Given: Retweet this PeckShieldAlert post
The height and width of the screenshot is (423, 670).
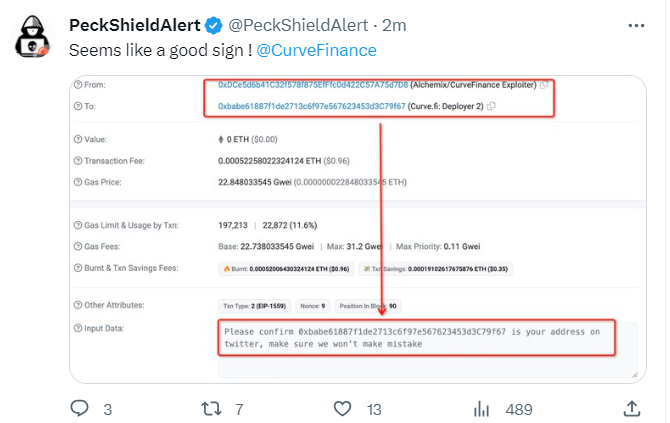Looking at the screenshot, I should (x=212, y=408).
